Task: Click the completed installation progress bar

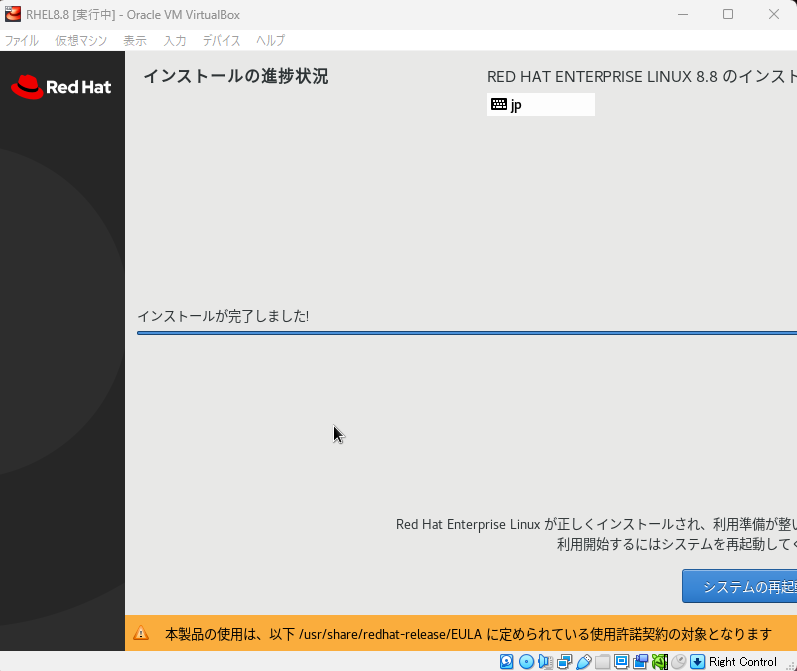Action: (x=467, y=333)
